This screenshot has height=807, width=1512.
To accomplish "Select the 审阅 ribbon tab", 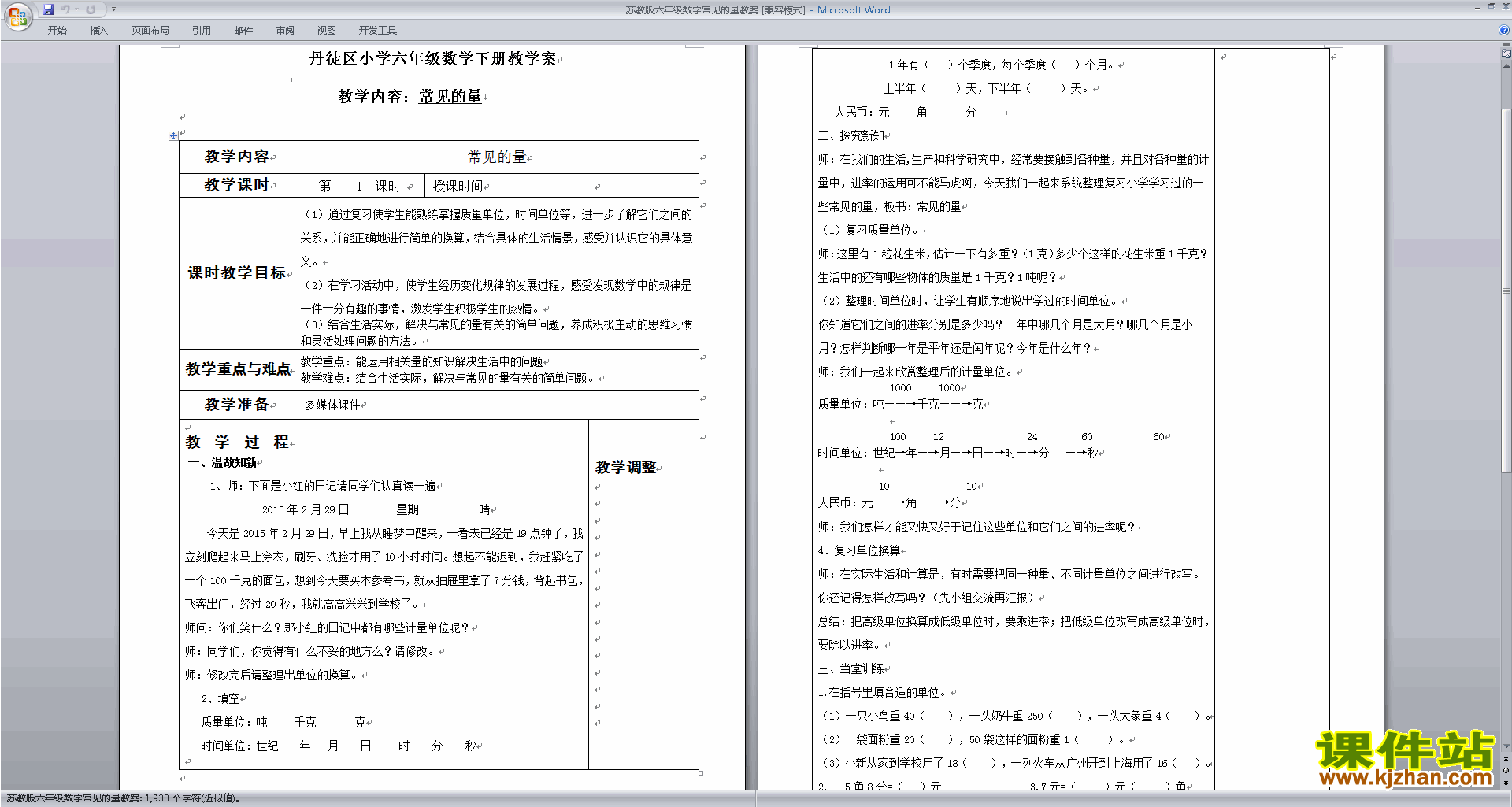I will tap(285, 30).
